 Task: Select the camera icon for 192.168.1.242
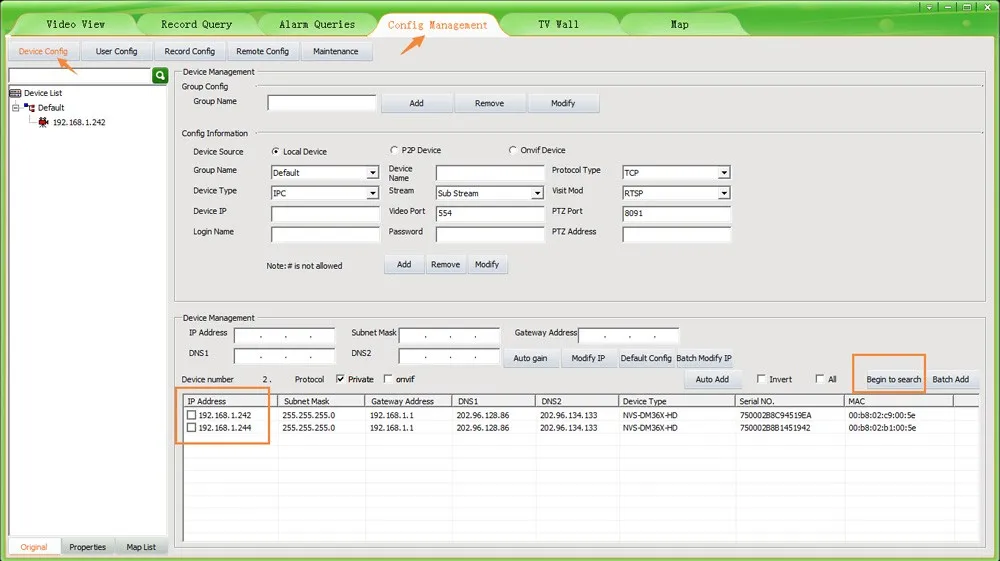coord(44,122)
